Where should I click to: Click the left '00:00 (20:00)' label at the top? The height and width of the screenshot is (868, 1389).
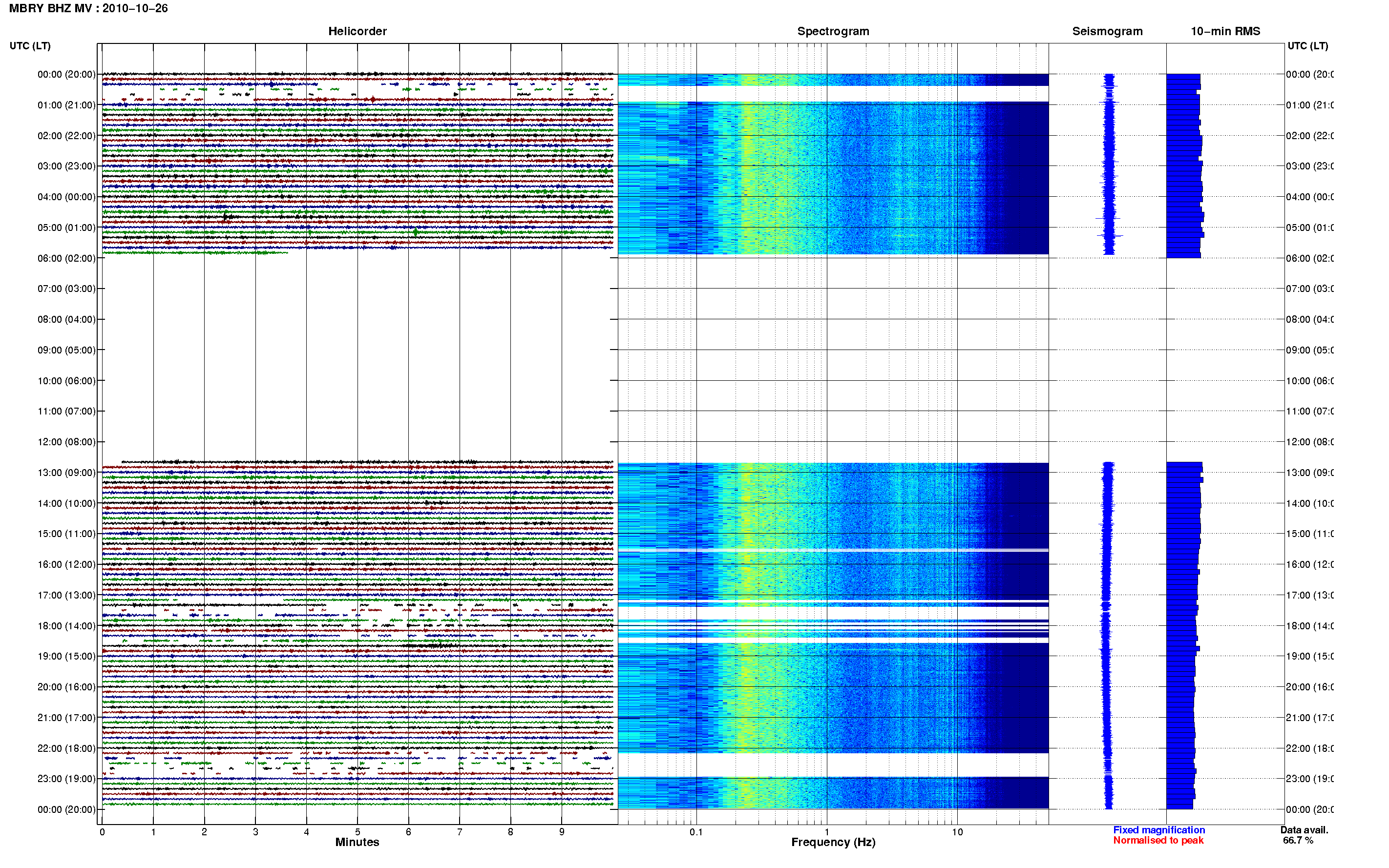click(x=66, y=75)
